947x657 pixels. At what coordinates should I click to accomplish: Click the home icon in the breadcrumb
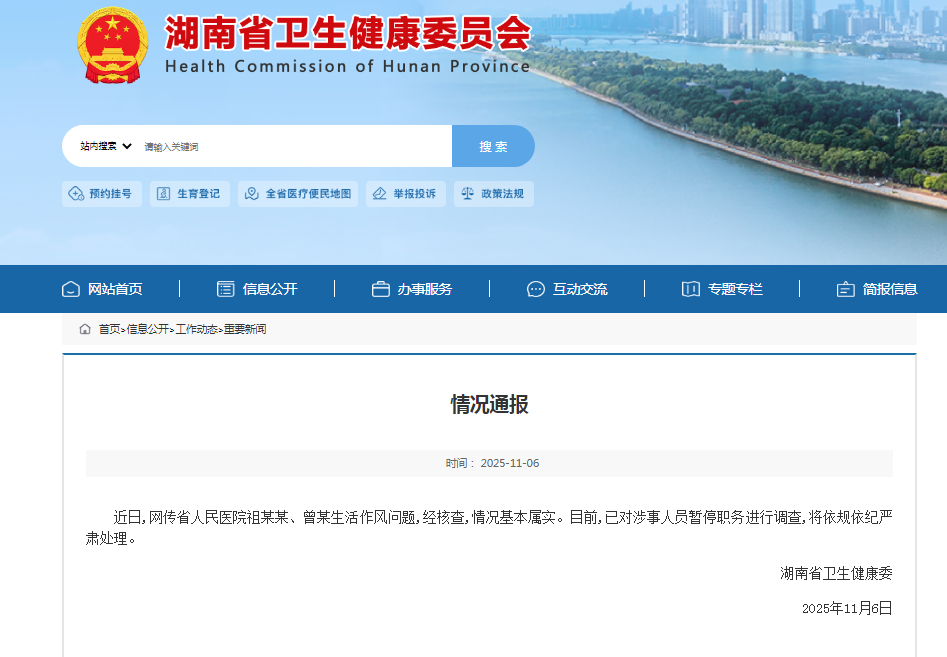click(x=85, y=329)
